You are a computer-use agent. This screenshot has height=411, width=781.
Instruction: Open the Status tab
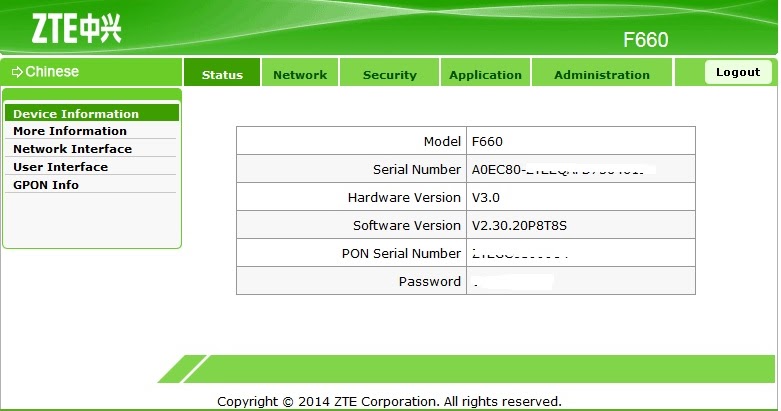(222, 73)
